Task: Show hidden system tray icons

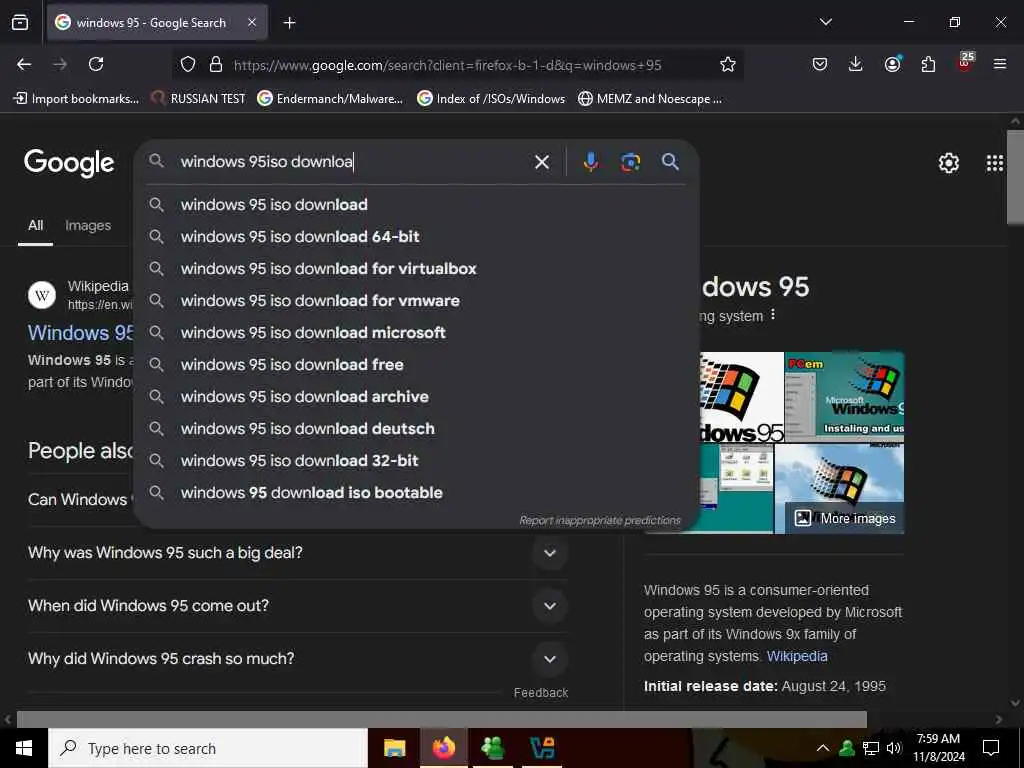Action: [823, 748]
